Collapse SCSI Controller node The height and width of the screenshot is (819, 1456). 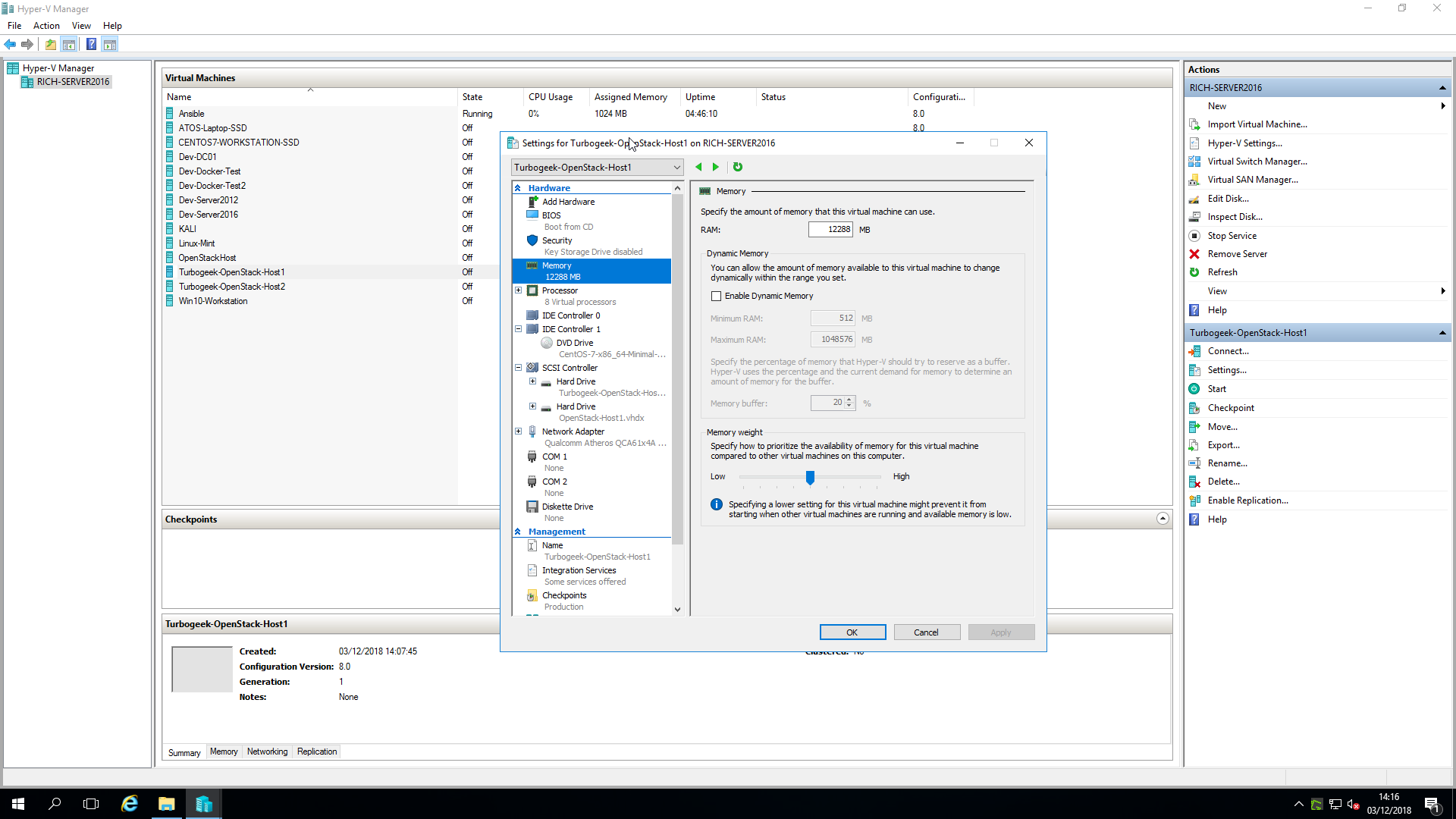(x=519, y=368)
